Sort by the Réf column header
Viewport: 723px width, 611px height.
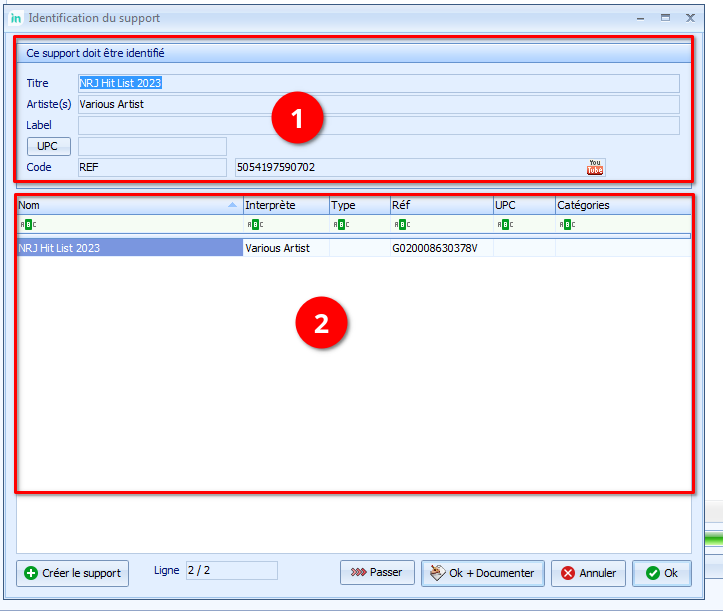440,205
